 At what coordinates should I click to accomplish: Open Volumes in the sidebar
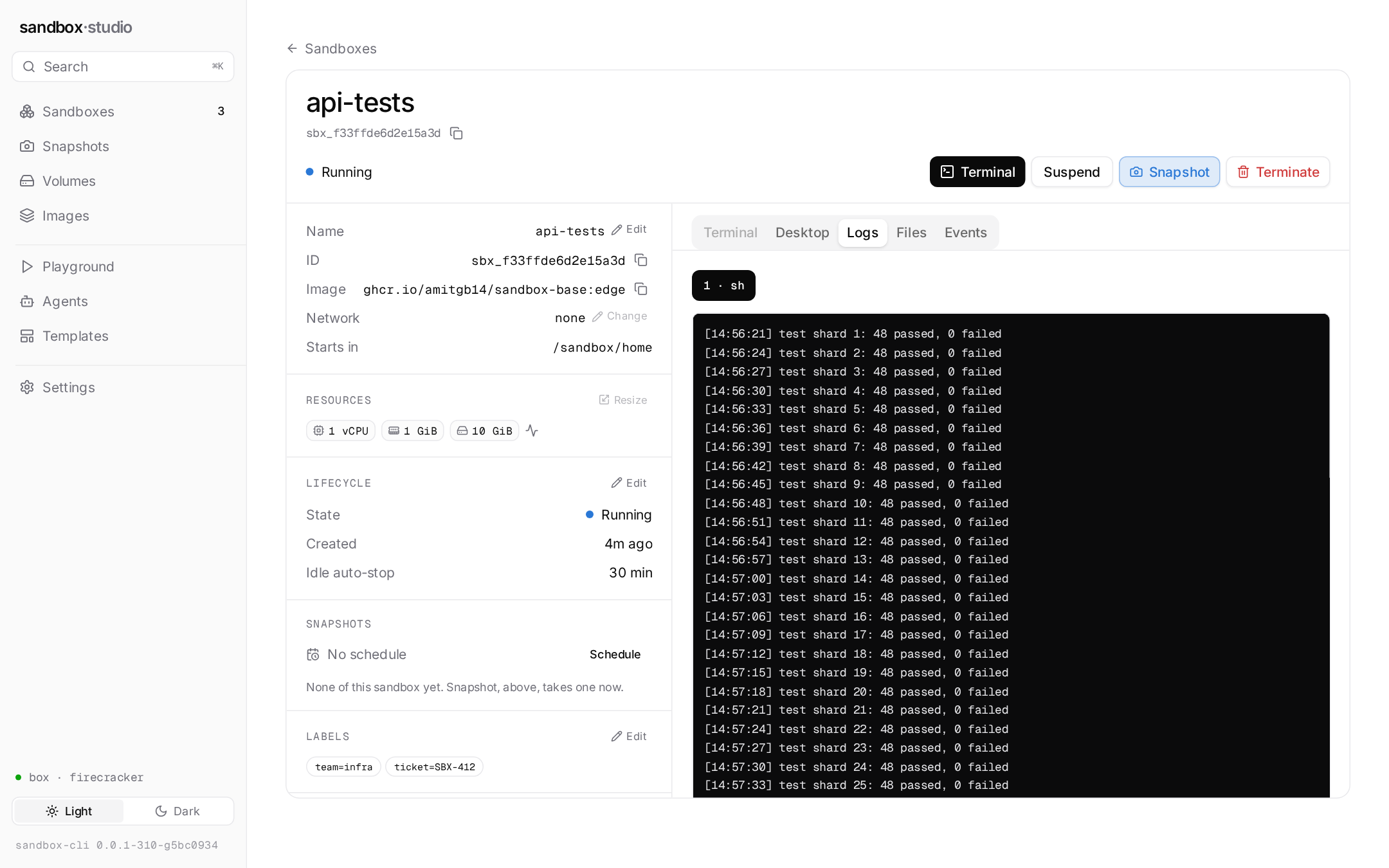[x=123, y=181]
